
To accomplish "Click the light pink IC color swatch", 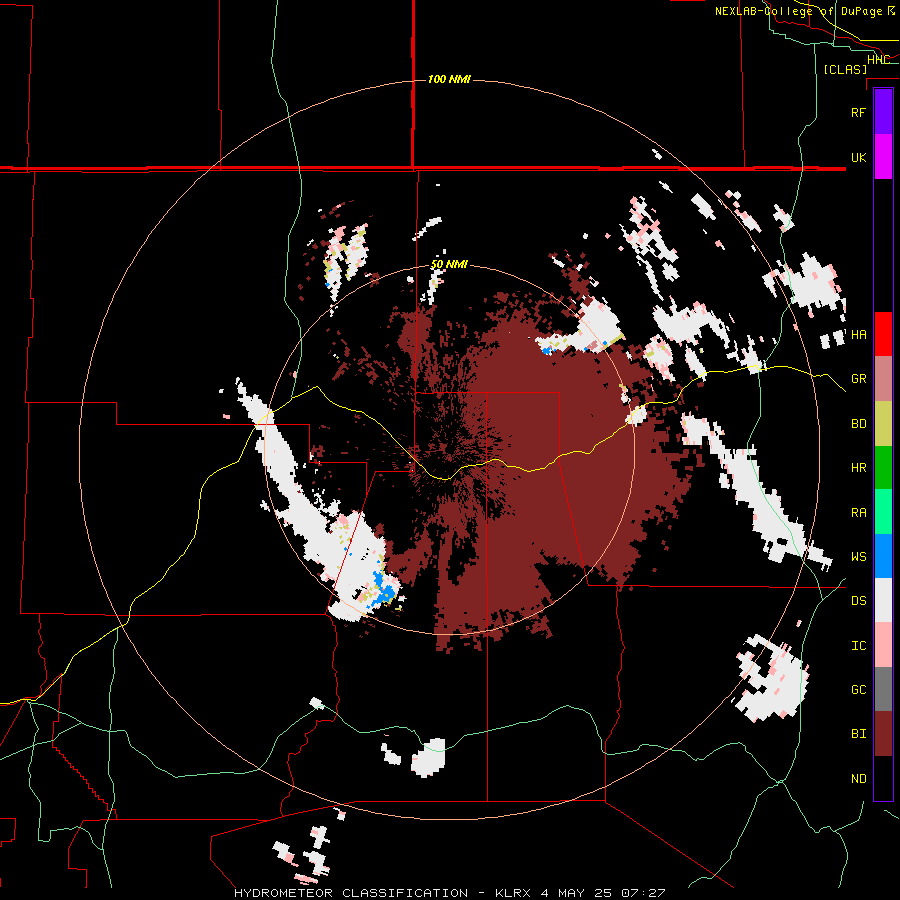I will pos(883,645).
